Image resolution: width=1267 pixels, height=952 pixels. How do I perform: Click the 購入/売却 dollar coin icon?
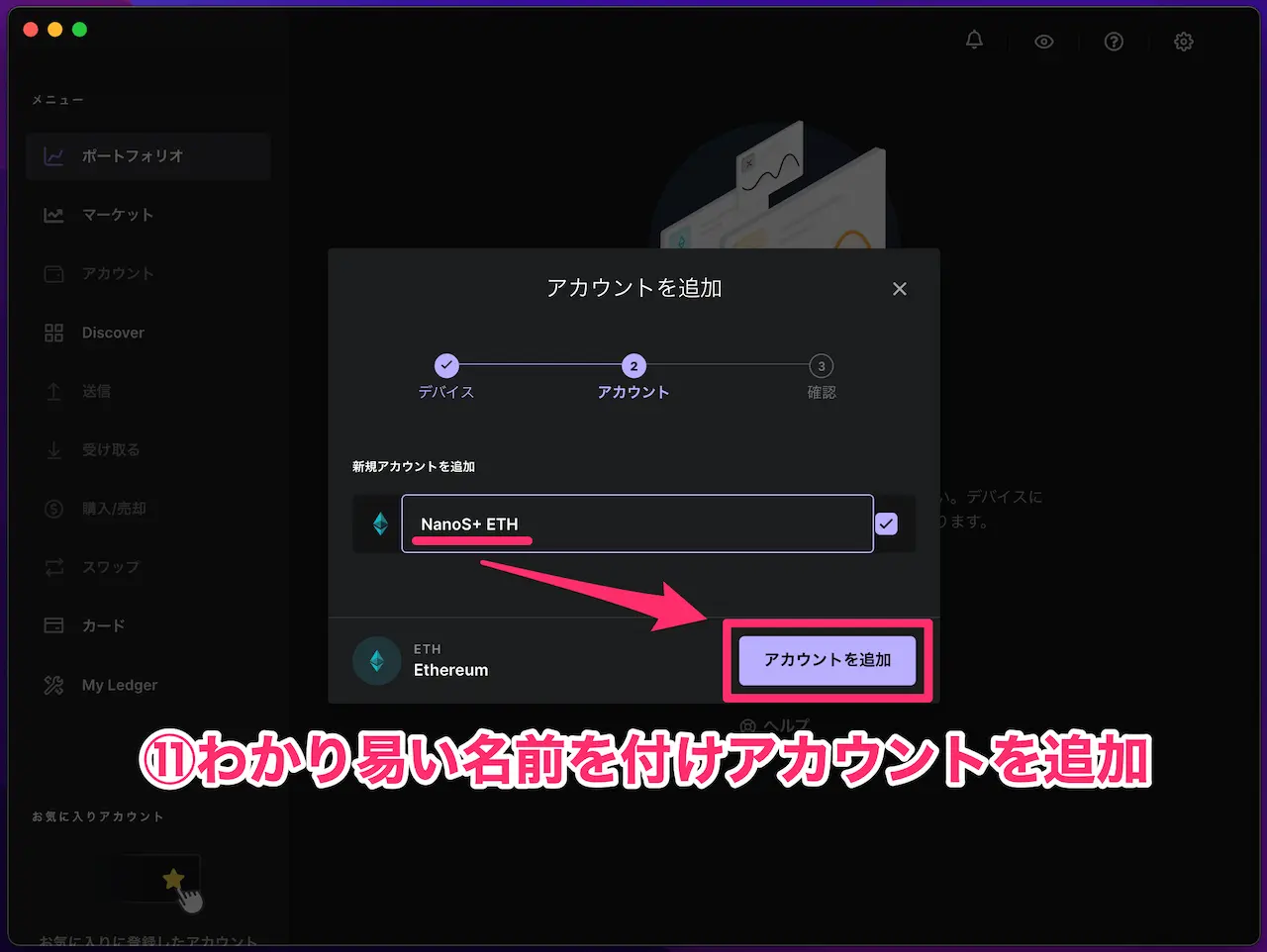point(54,509)
